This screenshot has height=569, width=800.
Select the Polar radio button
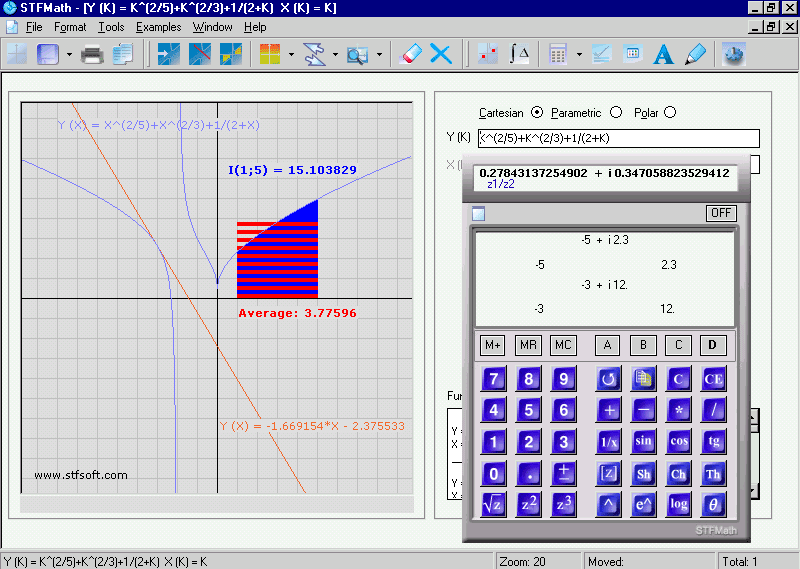670,112
